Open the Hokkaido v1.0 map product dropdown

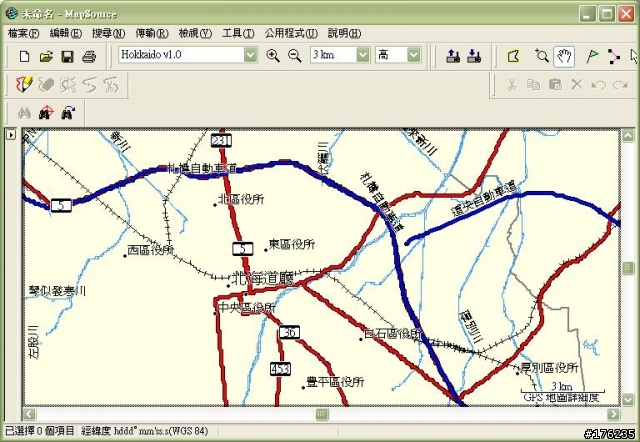[251, 55]
